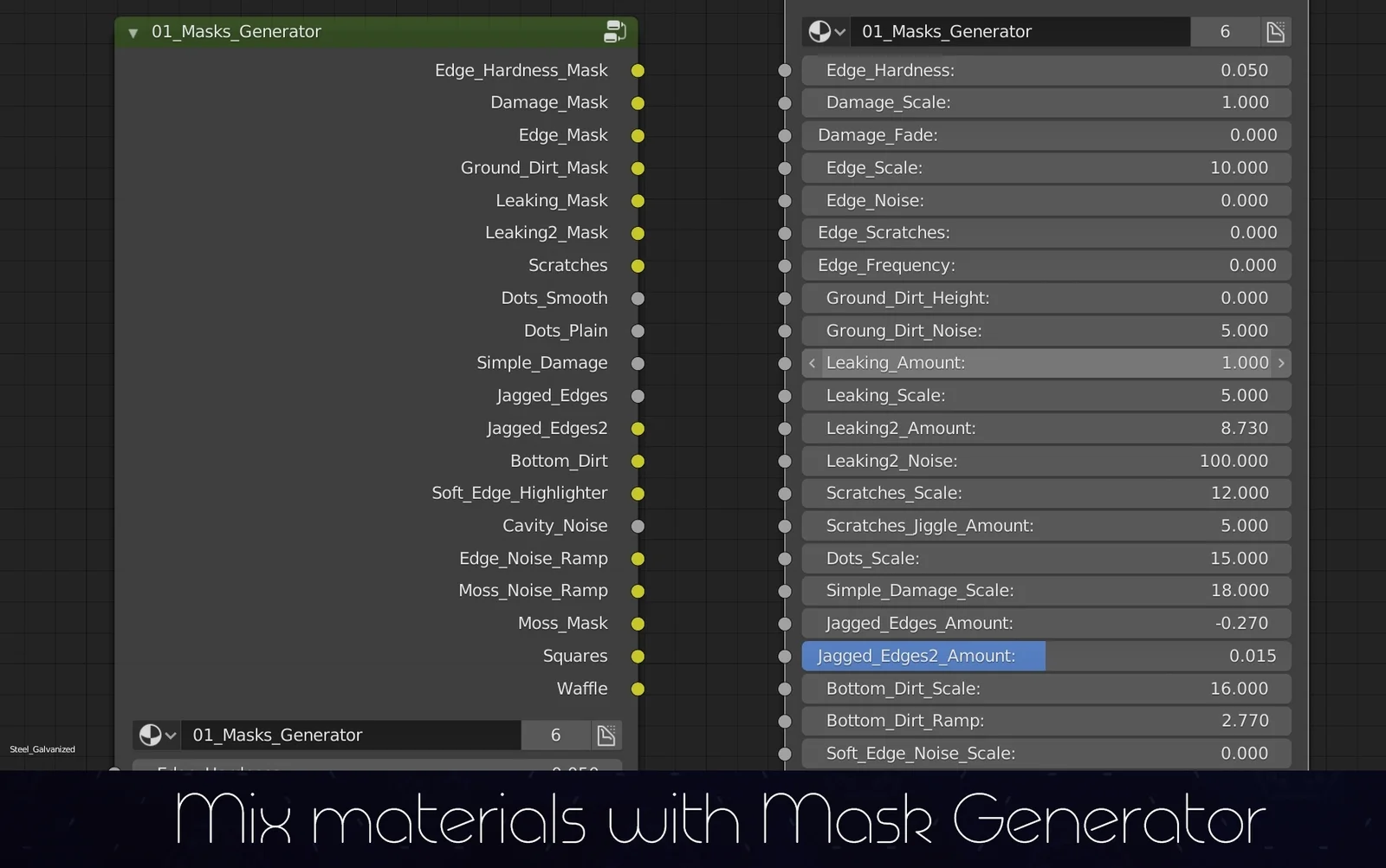
Task: Click the 01_Masks_Generator name field to rename it
Action: (x=1022, y=31)
